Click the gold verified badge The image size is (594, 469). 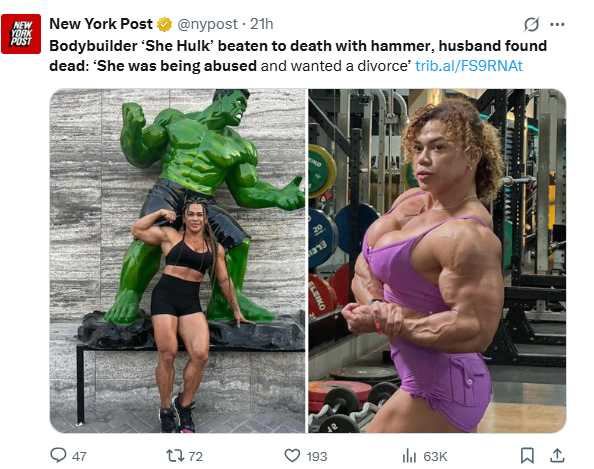[x=165, y=25]
